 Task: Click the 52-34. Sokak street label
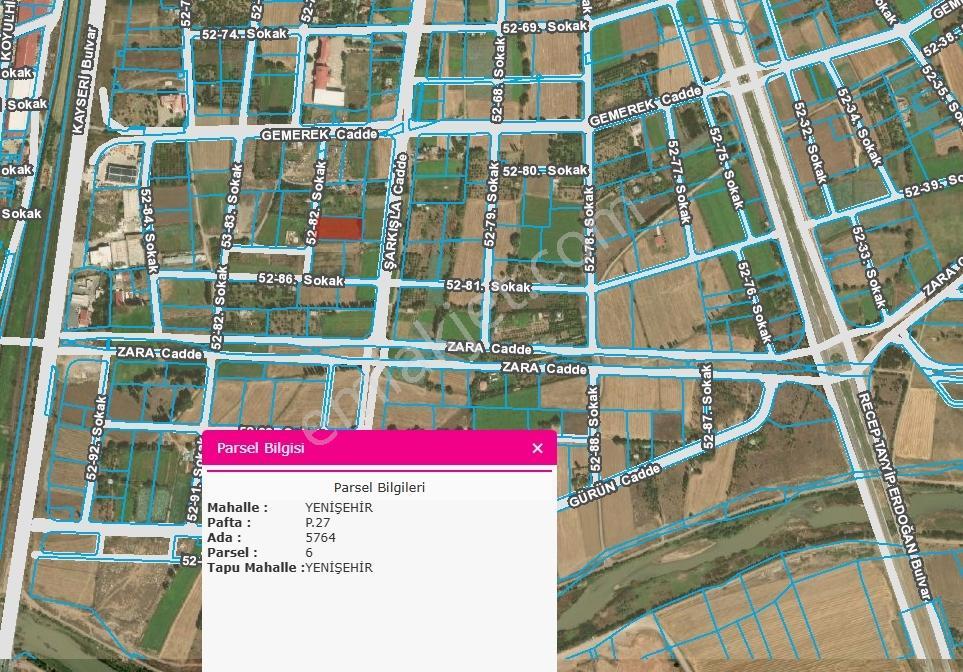pos(860,127)
